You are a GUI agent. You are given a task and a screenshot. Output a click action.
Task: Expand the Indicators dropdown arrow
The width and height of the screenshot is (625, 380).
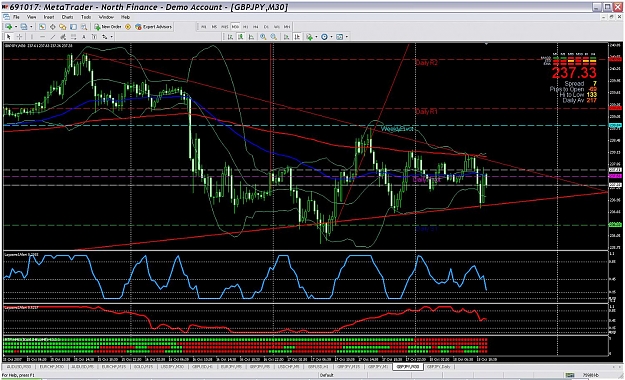click(x=316, y=37)
